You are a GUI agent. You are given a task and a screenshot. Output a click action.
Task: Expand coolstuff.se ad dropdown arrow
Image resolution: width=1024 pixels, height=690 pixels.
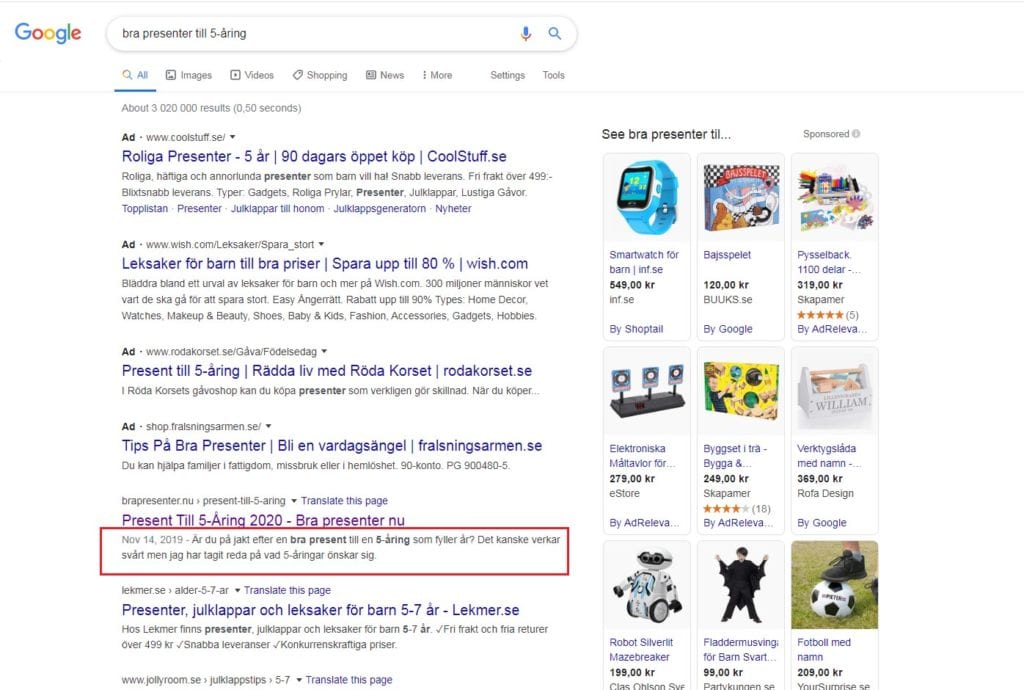(x=232, y=137)
